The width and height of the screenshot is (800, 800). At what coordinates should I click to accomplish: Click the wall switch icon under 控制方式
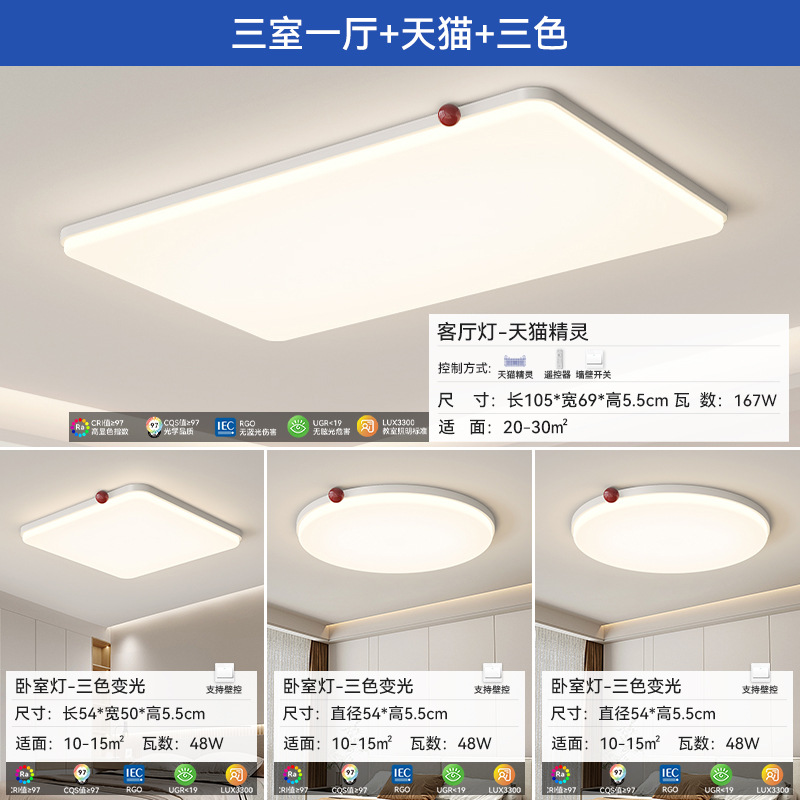click(x=594, y=359)
